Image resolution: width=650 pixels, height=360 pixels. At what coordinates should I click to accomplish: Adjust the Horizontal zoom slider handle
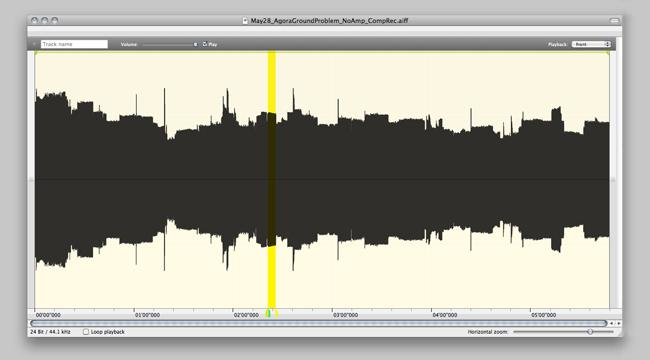click(x=590, y=332)
